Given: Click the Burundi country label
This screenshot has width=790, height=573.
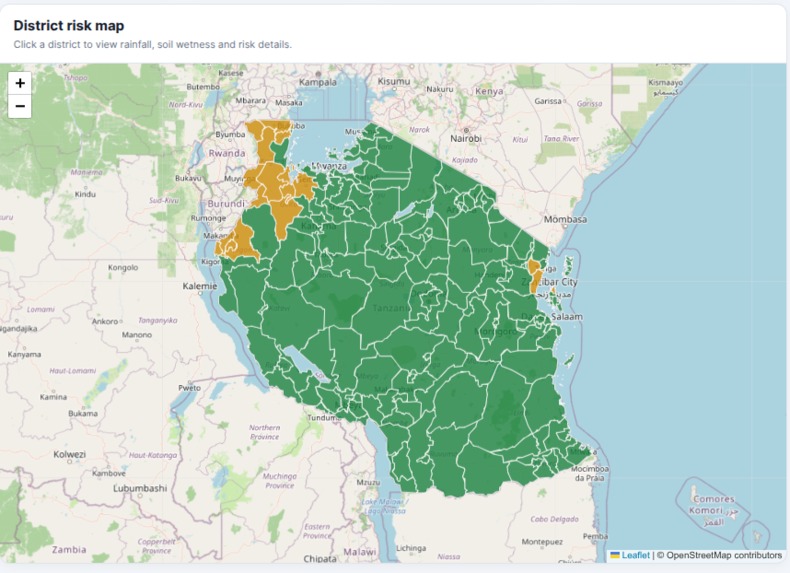Looking at the screenshot, I should tap(226, 204).
